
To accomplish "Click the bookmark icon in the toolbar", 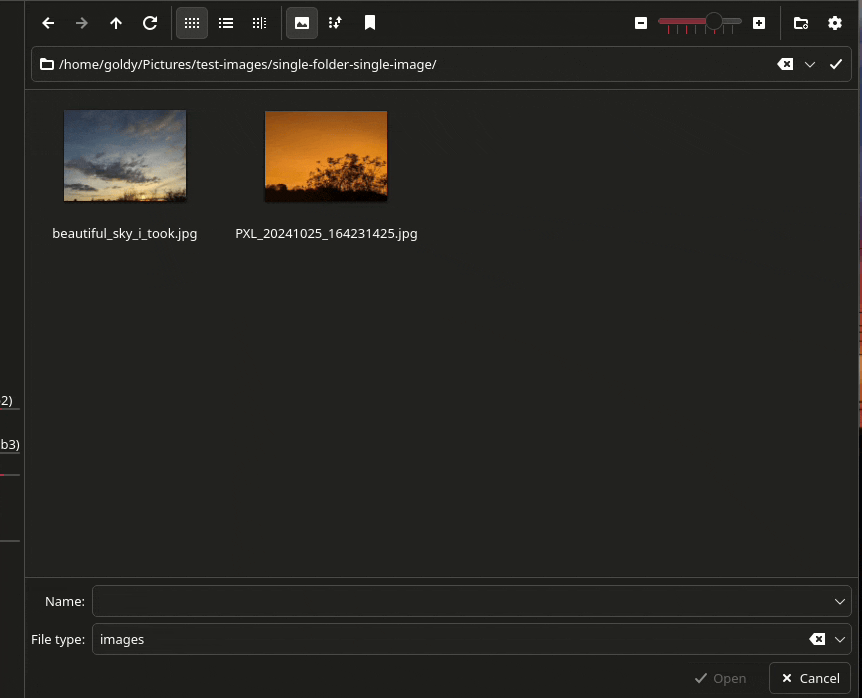I will tap(369, 23).
